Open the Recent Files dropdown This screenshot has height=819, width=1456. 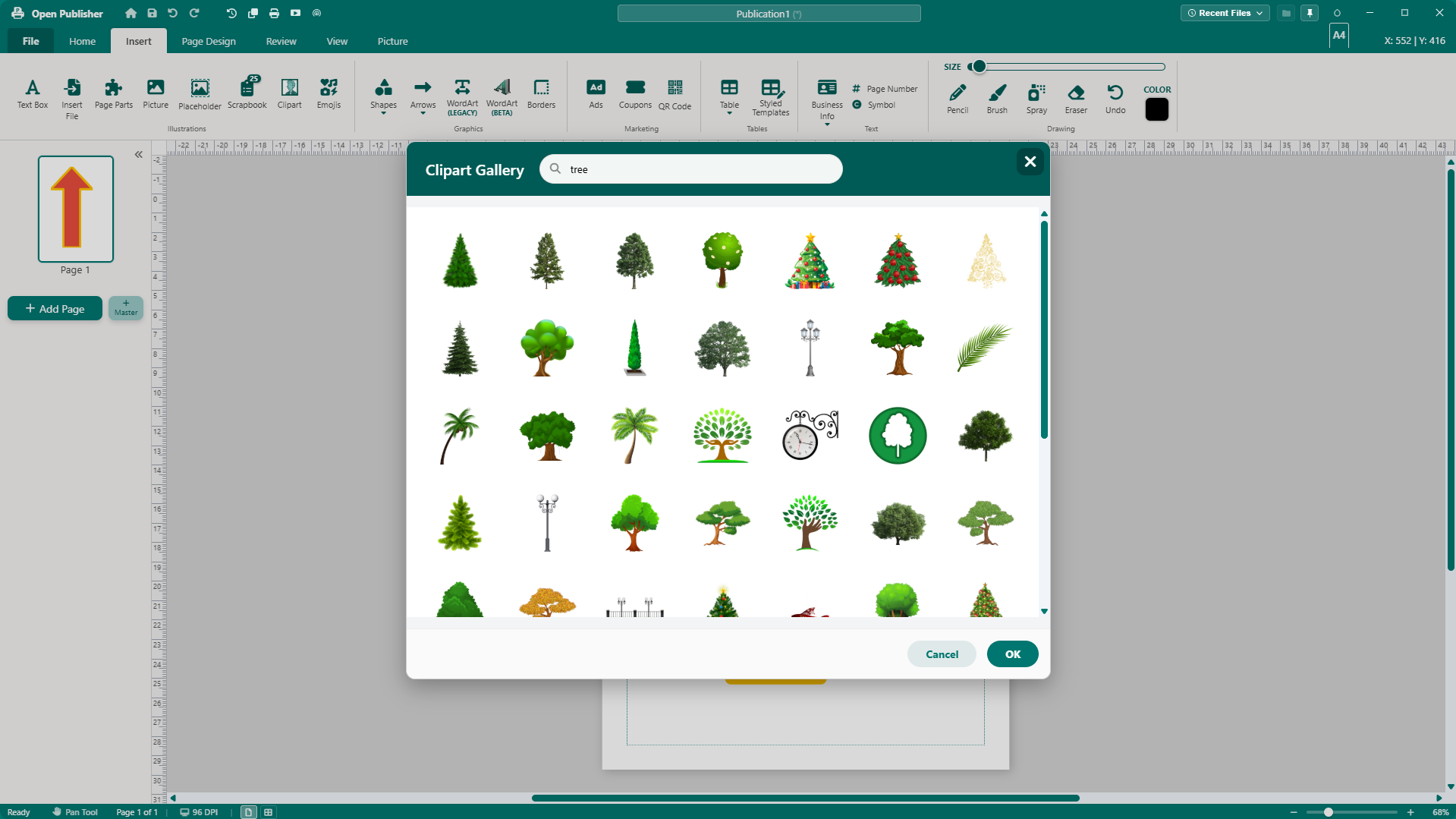click(1225, 13)
